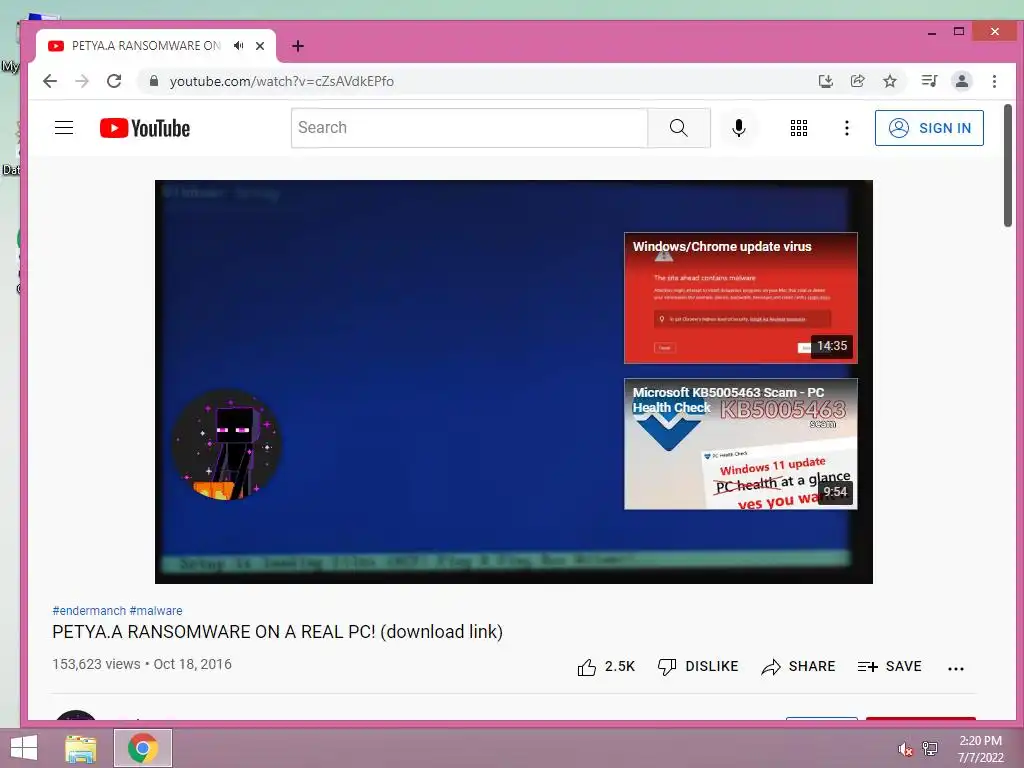Image resolution: width=1024 pixels, height=768 pixels.
Task: Click the browser forward arrow
Action: tap(82, 81)
